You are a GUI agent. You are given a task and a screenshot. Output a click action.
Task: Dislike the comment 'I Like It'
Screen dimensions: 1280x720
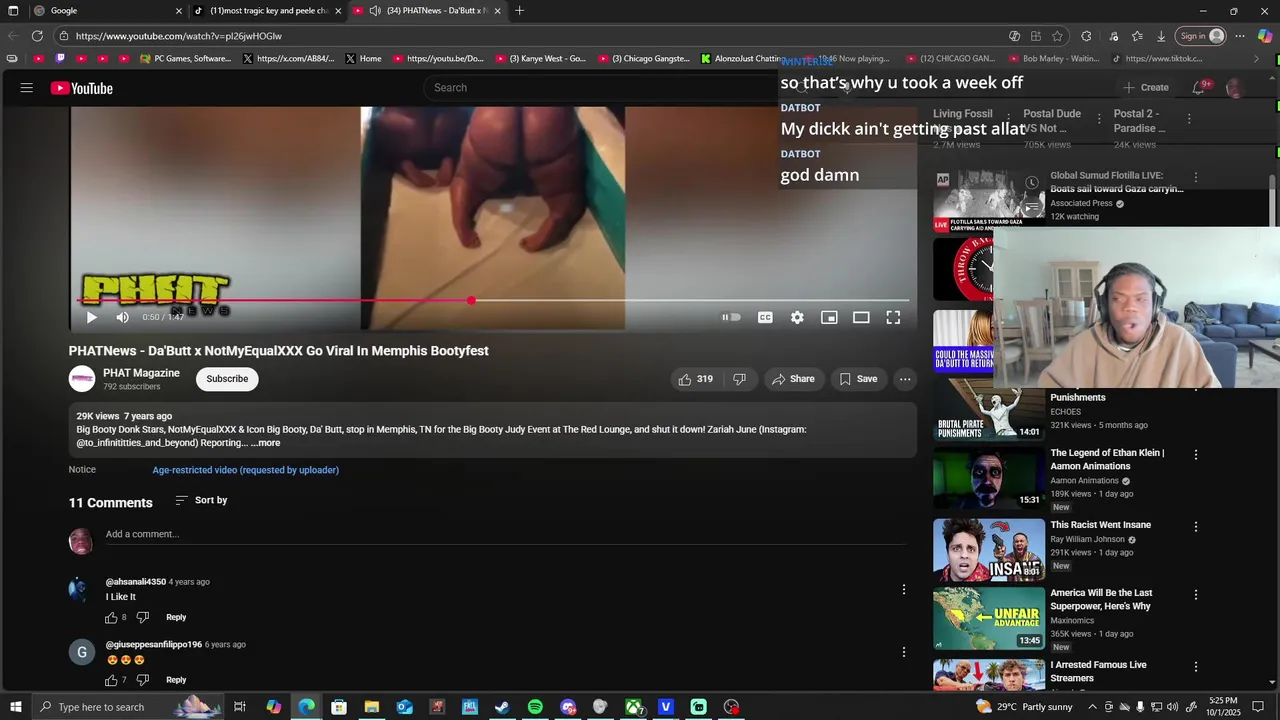[x=142, y=618]
